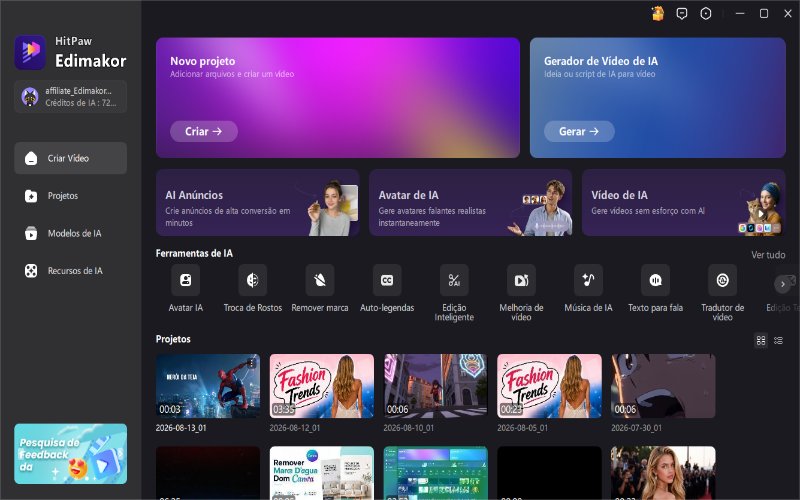Click Ver tudo link
Screen dimensions: 800x500
tap(768, 255)
